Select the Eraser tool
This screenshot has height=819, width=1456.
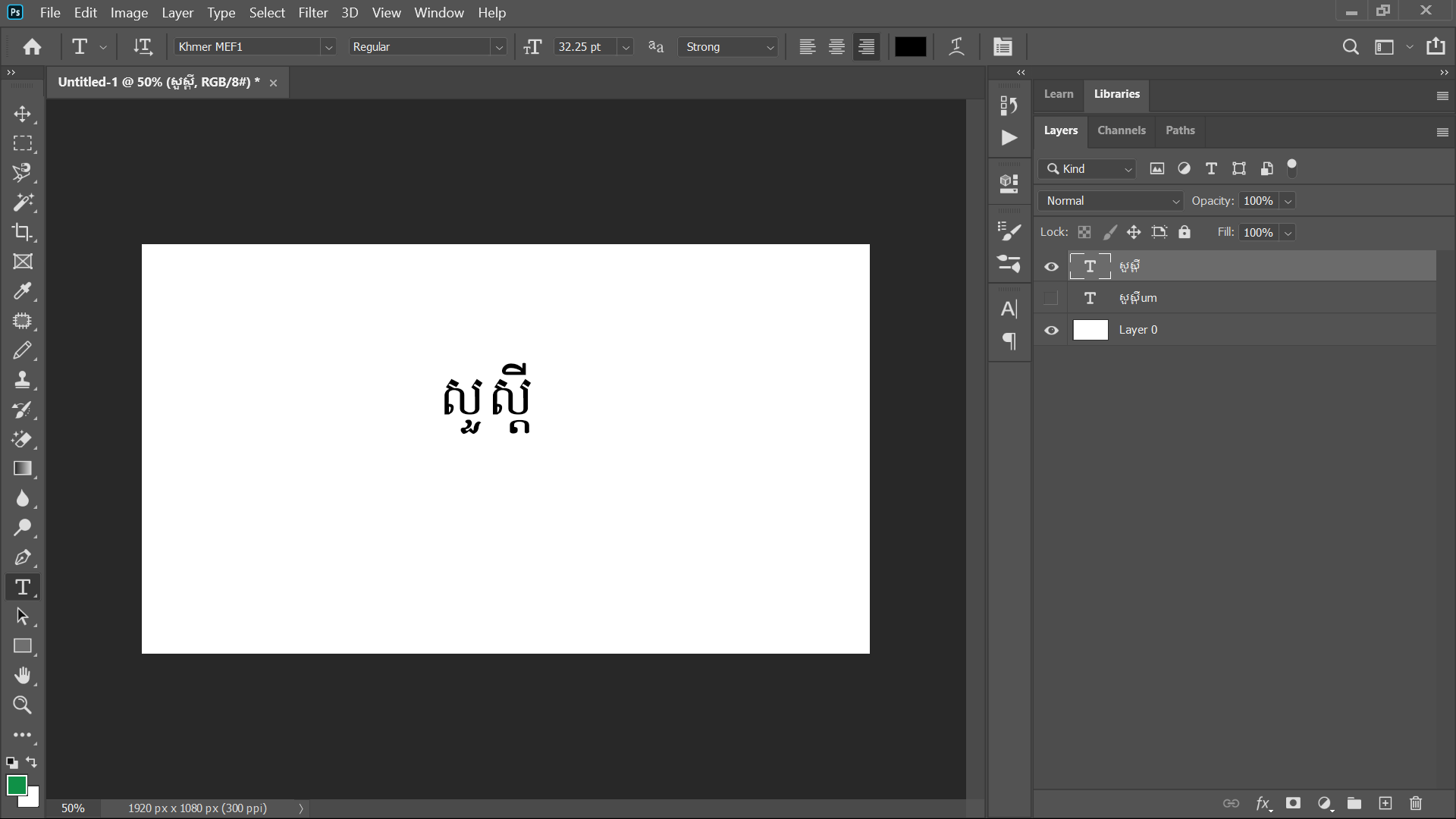point(23,439)
